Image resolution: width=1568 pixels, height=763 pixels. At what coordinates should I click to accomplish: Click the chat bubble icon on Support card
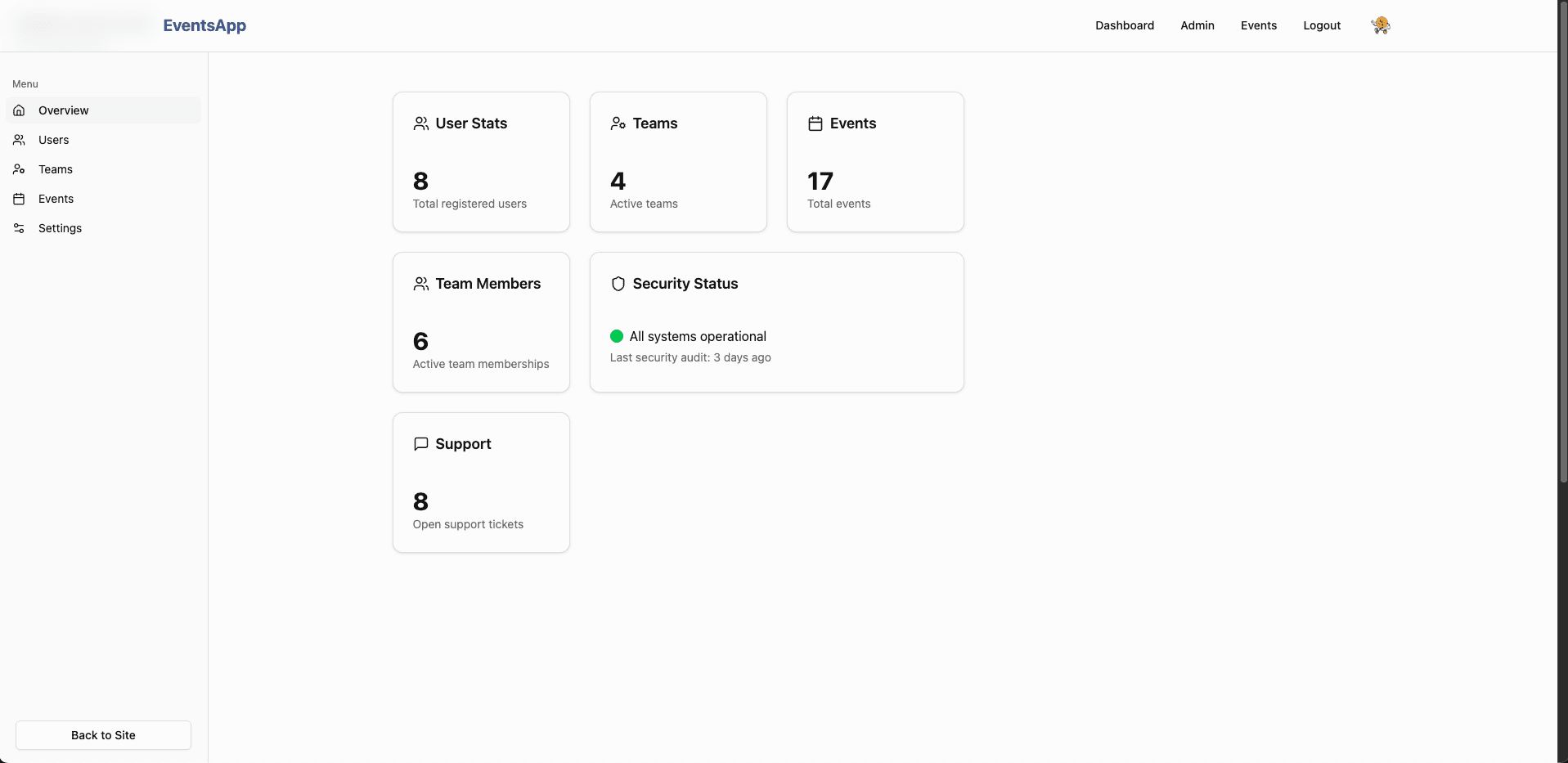pos(421,443)
